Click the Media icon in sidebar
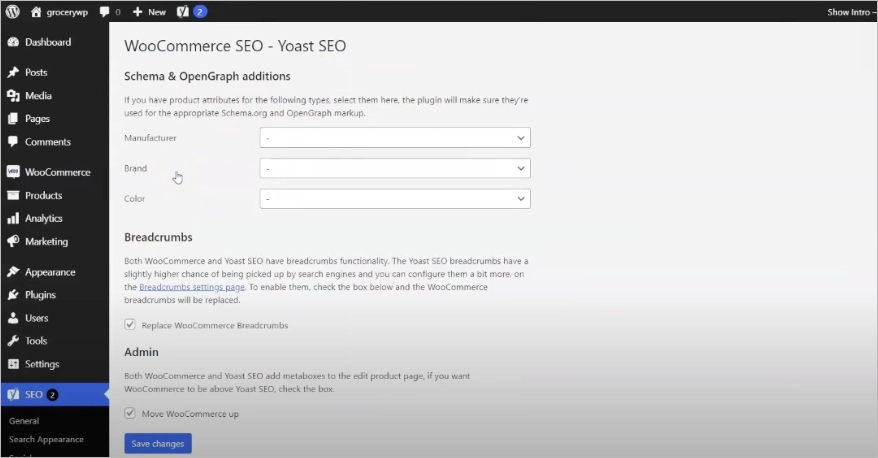The width and height of the screenshot is (878, 458). 13,96
